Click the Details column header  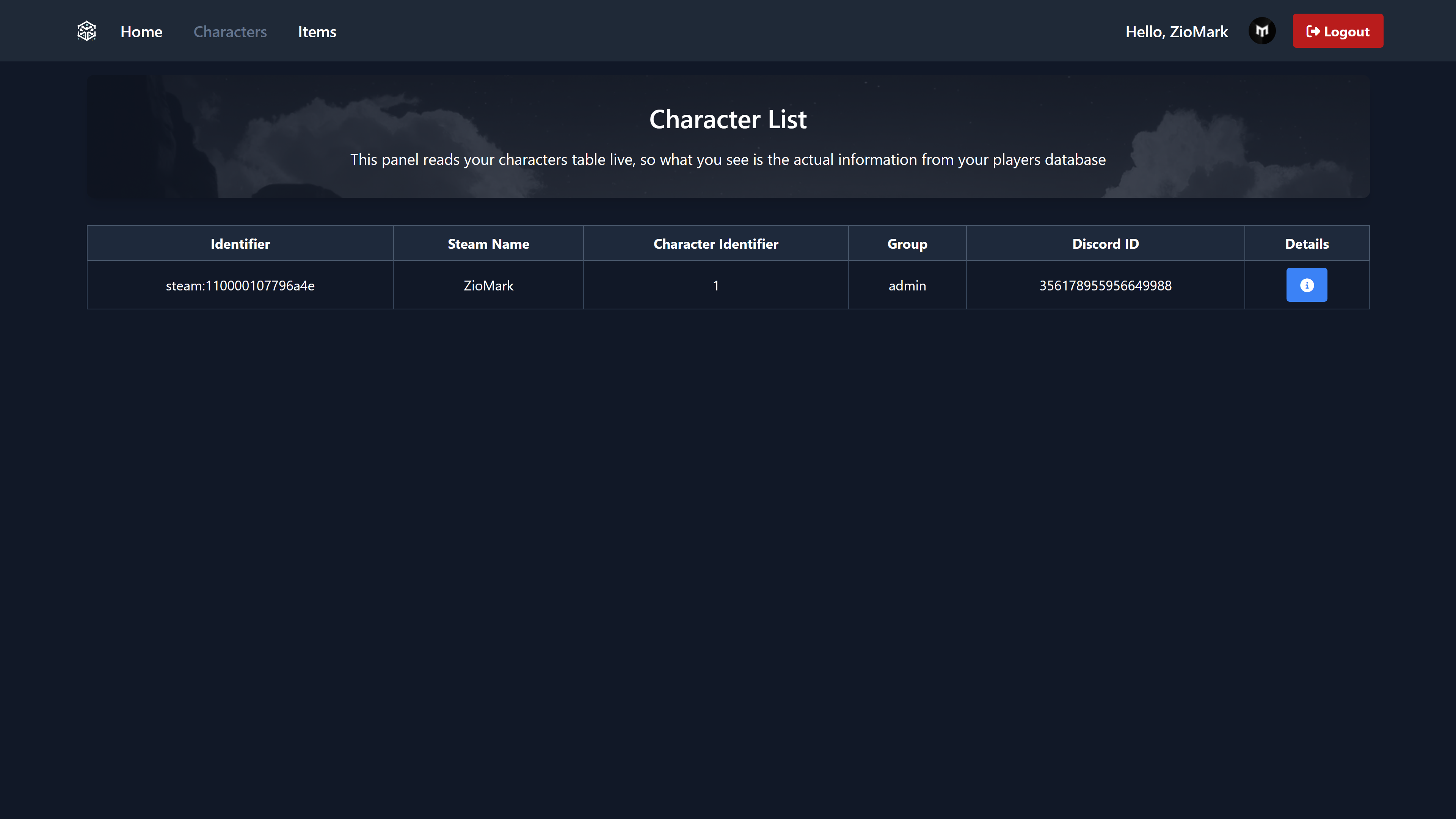pos(1306,243)
